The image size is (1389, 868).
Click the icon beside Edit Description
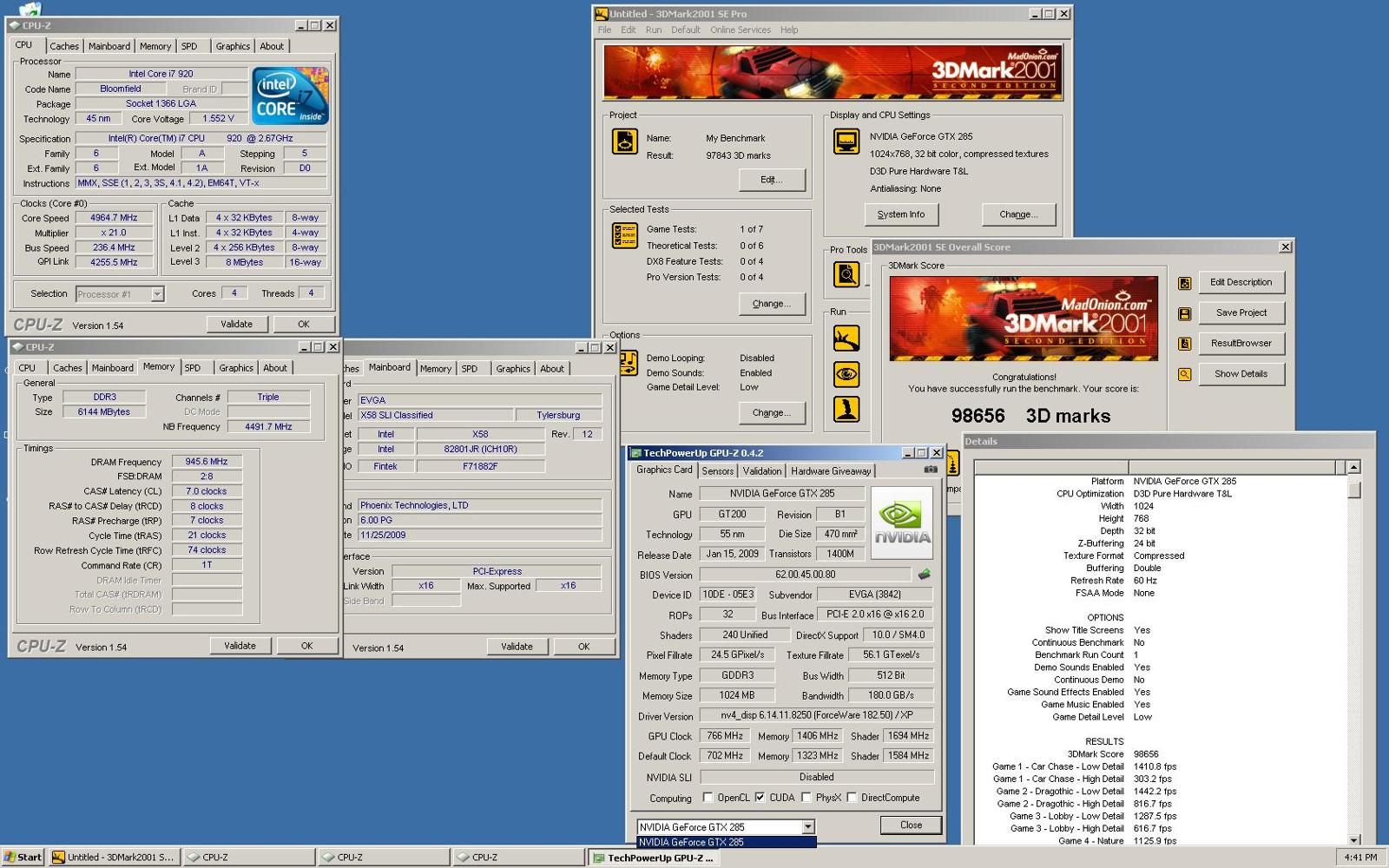[1184, 283]
